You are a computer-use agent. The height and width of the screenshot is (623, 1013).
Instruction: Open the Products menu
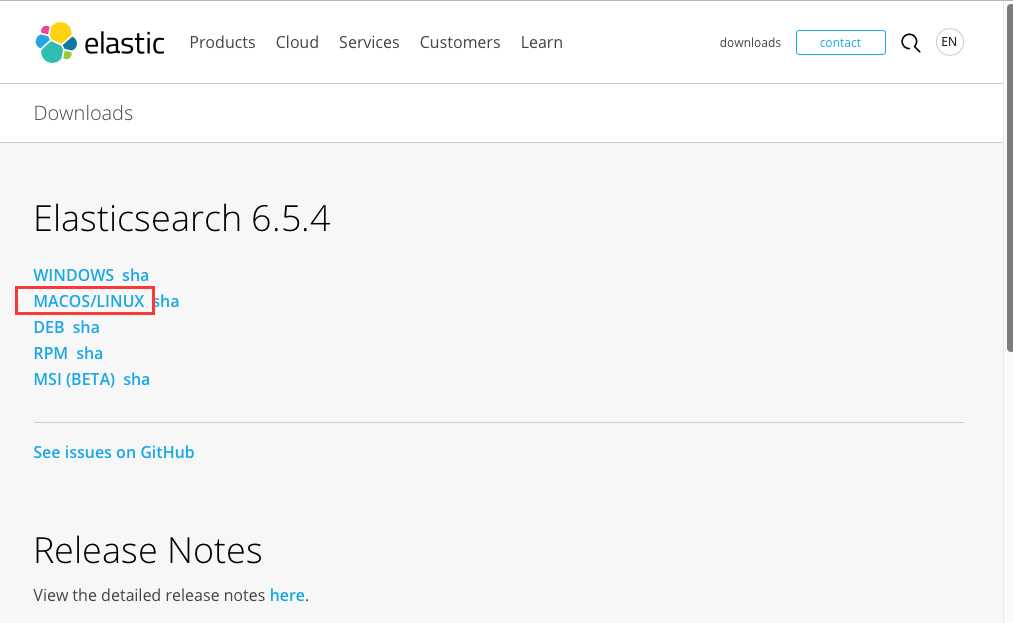pos(222,42)
